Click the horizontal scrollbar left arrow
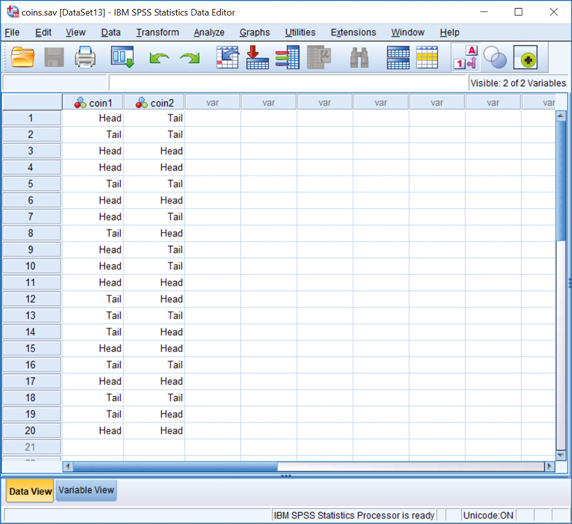This screenshot has height=524, width=572. pos(68,466)
